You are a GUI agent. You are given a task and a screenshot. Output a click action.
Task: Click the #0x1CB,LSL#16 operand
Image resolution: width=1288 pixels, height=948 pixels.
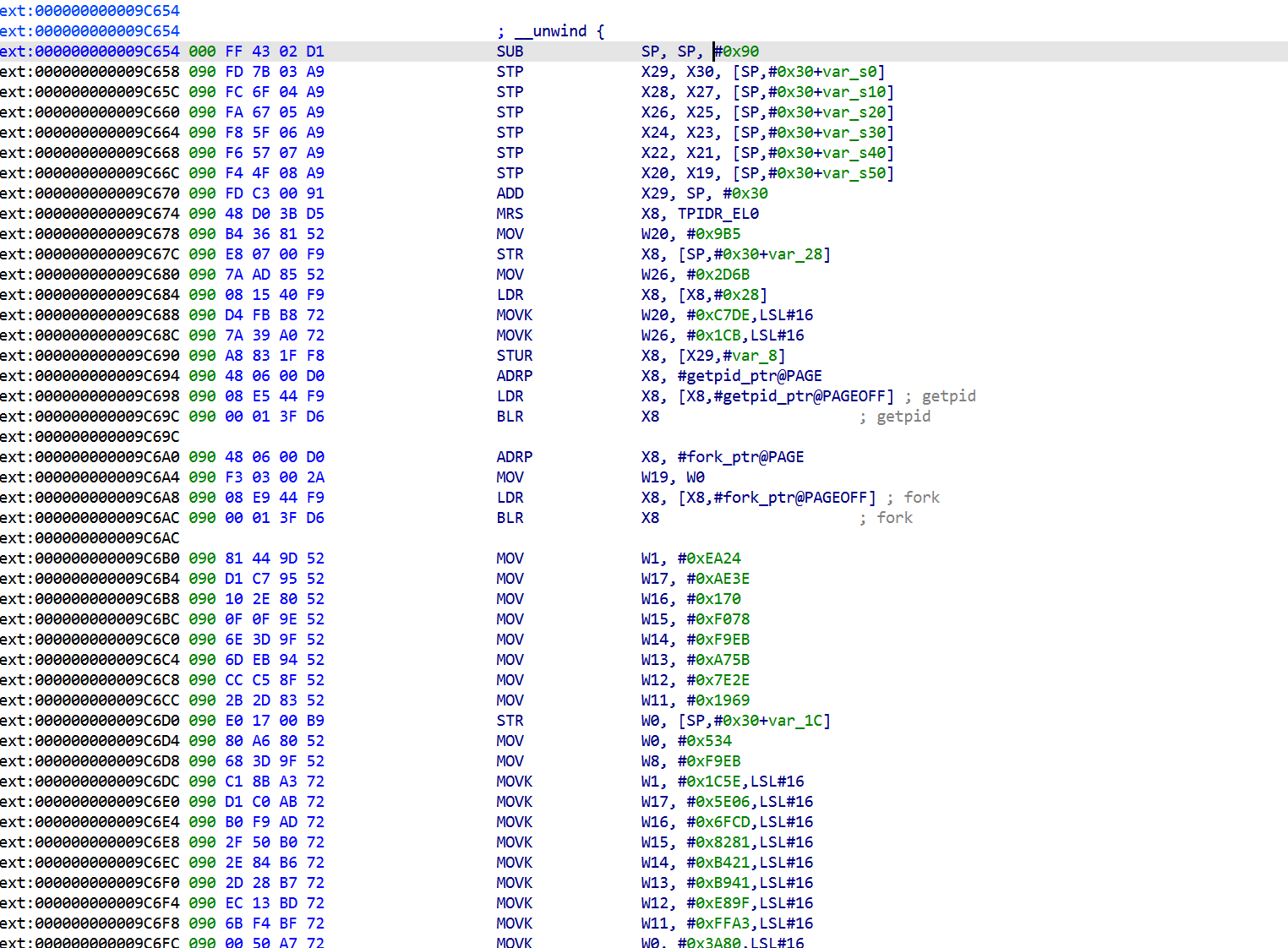coord(745,335)
